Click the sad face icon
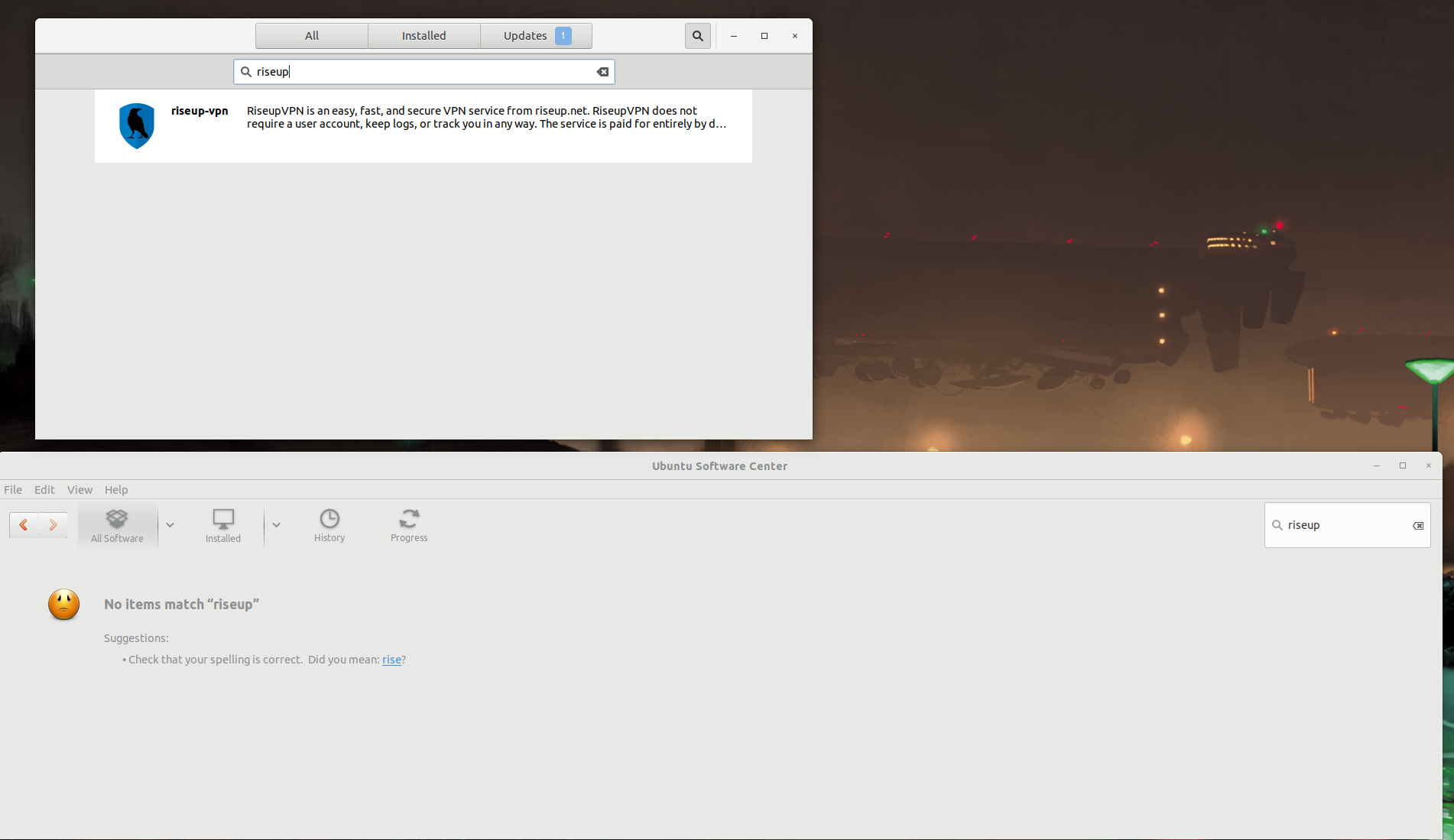This screenshot has height=840, width=1454. click(64, 605)
